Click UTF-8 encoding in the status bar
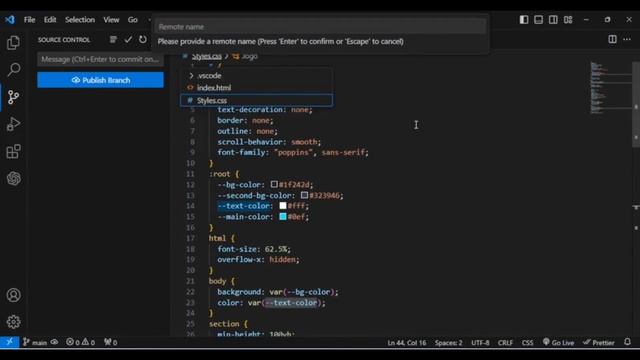Screen dimensions: 640x360 480,342
